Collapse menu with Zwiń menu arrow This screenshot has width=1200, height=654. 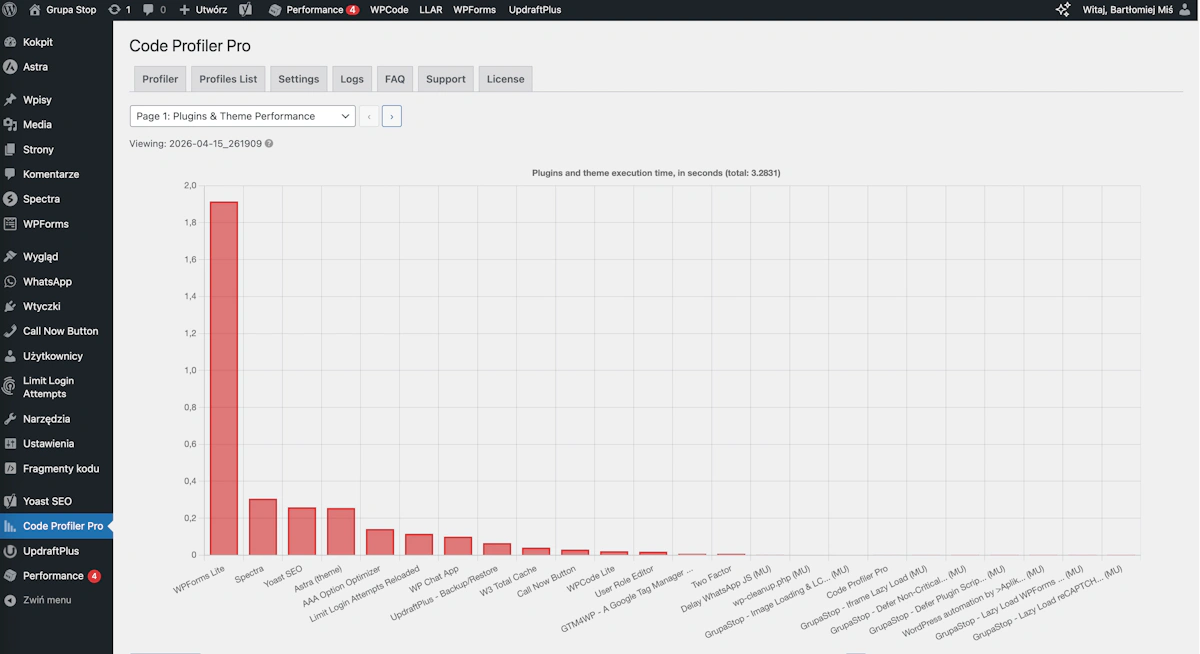[10, 600]
